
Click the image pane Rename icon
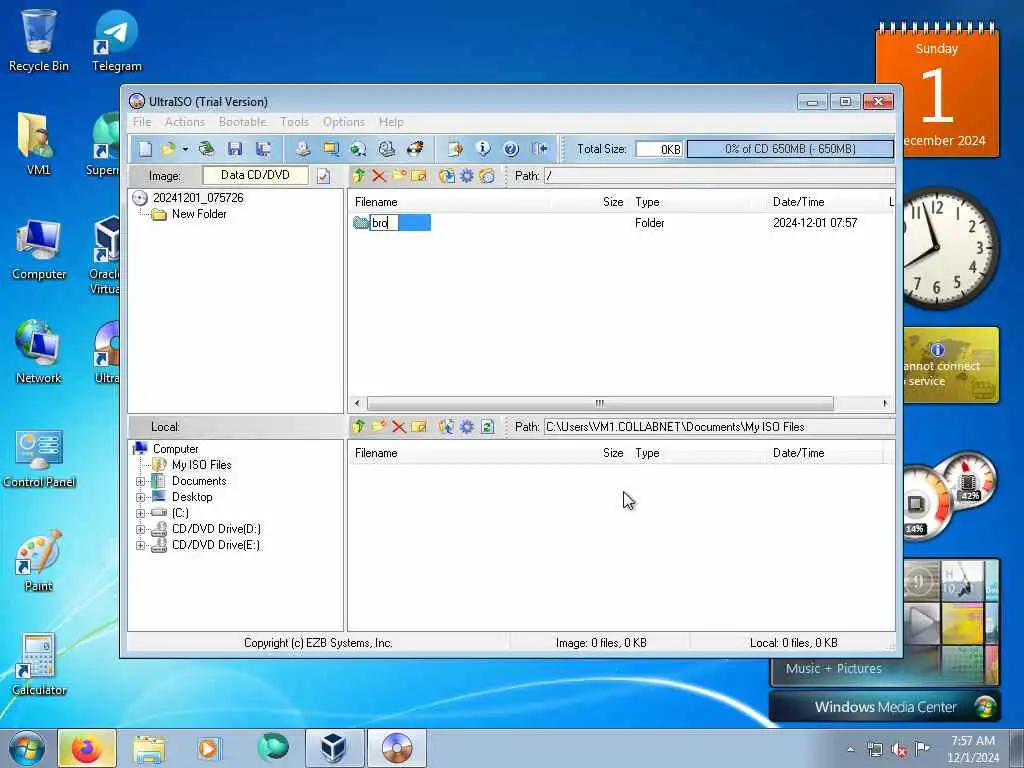tap(419, 176)
